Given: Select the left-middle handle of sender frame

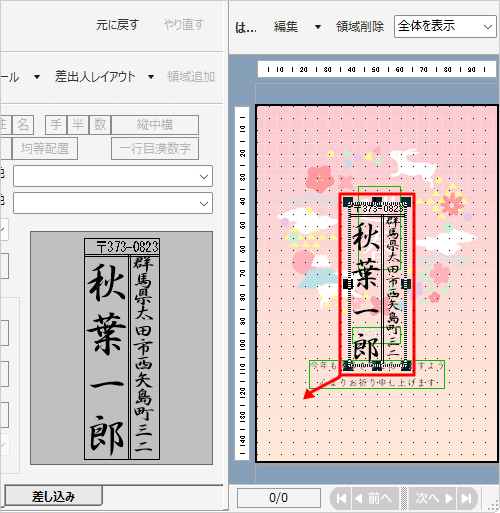Looking at the screenshot, I should click(x=348, y=284).
